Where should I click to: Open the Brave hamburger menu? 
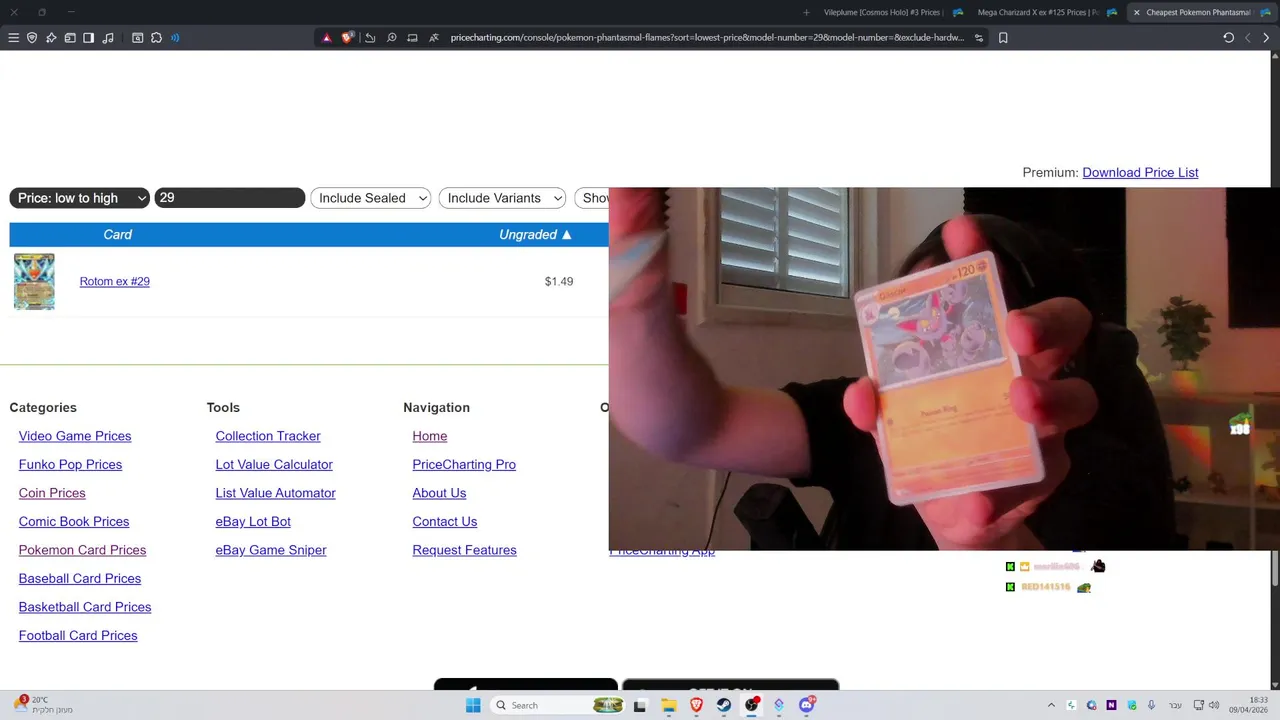click(x=13, y=38)
